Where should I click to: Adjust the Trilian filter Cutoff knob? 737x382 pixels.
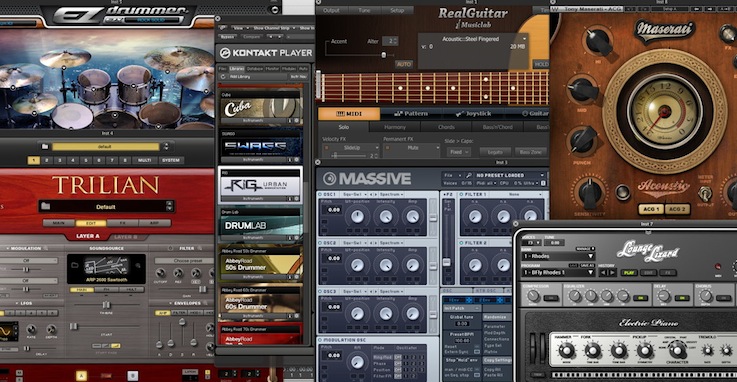pyautogui.click(x=160, y=273)
